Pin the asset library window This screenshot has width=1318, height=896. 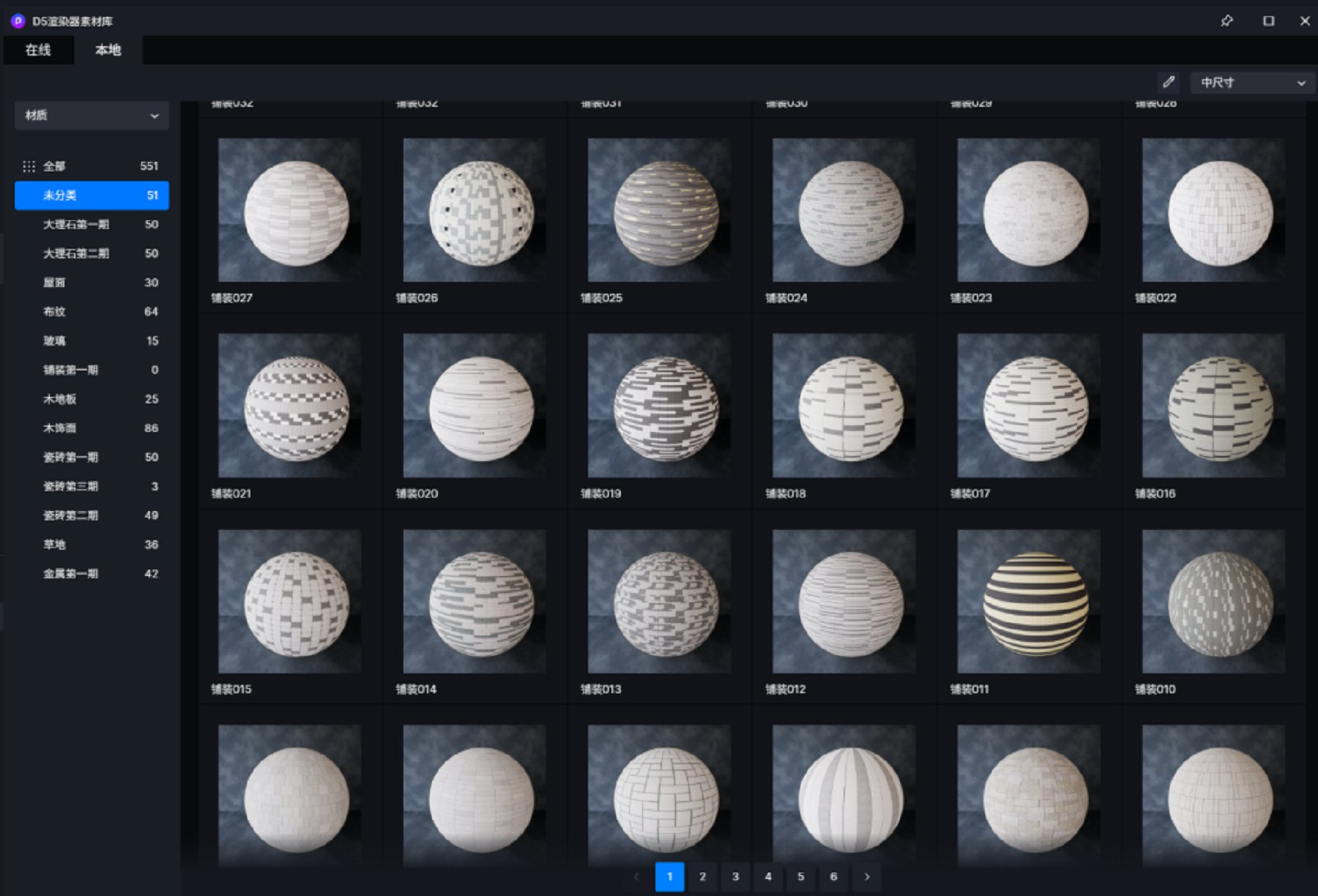(x=1226, y=20)
